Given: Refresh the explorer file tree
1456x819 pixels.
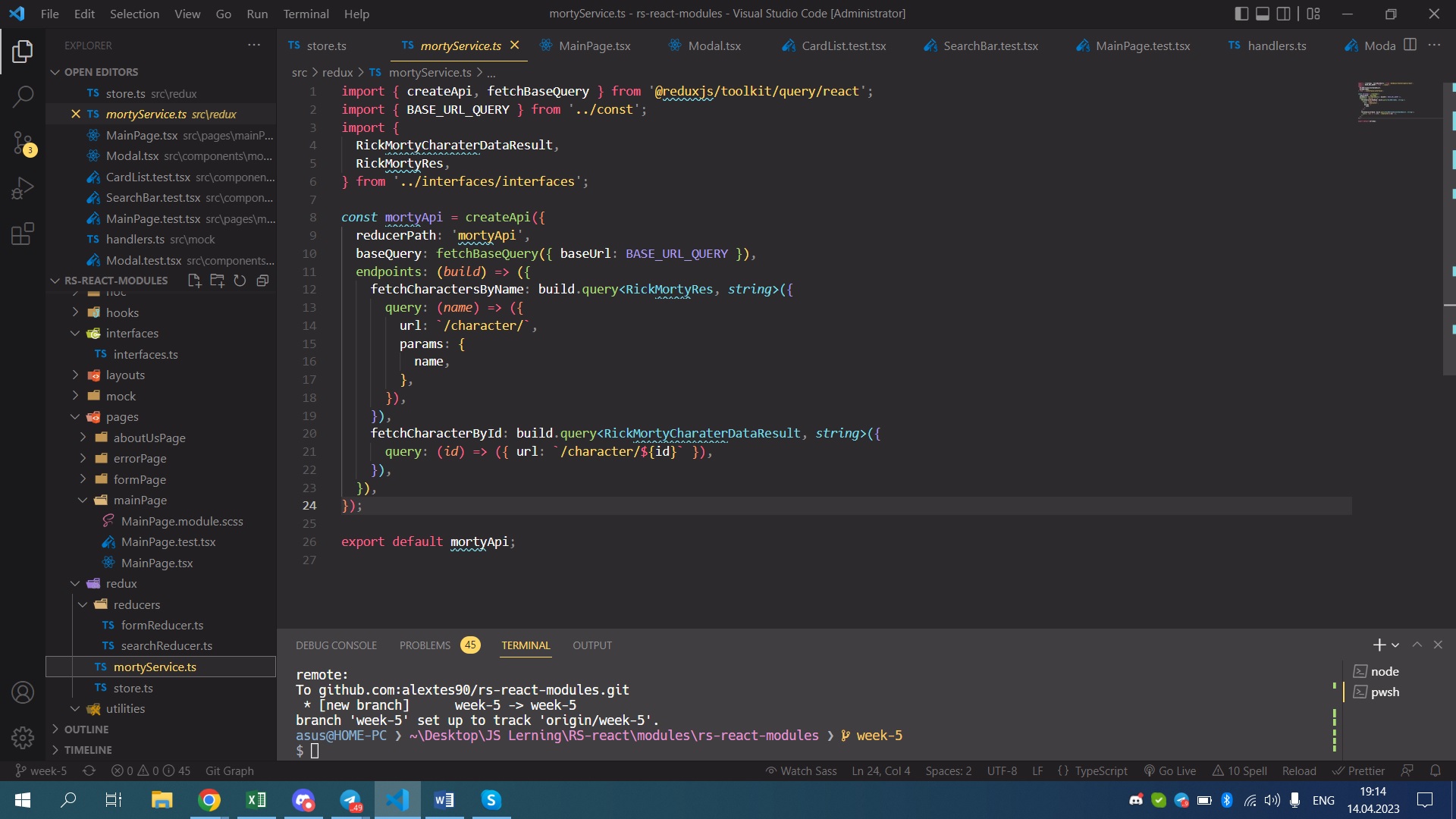Looking at the screenshot, I should click(240, 281).
